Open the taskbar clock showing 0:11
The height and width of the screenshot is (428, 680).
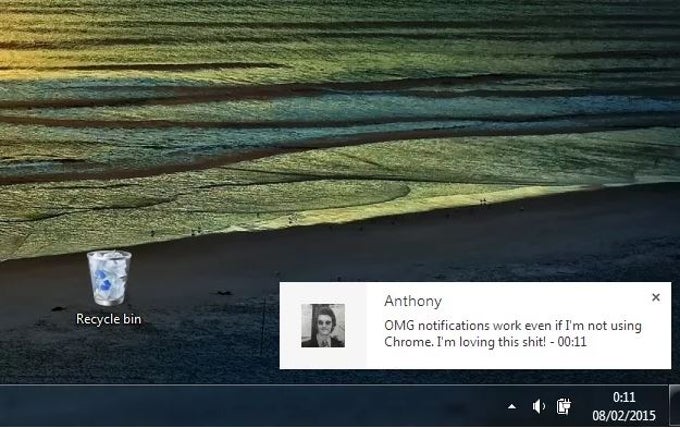(x=624, y=397)
